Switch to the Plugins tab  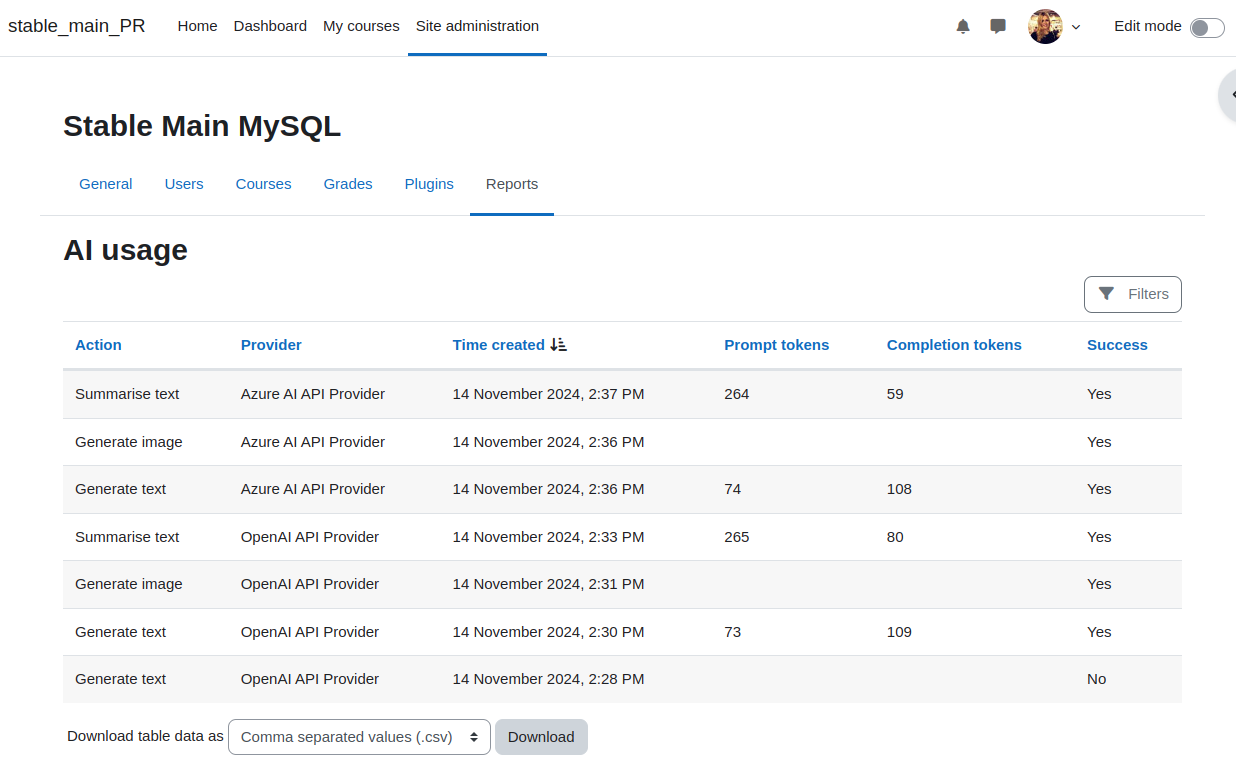(429, 184)
